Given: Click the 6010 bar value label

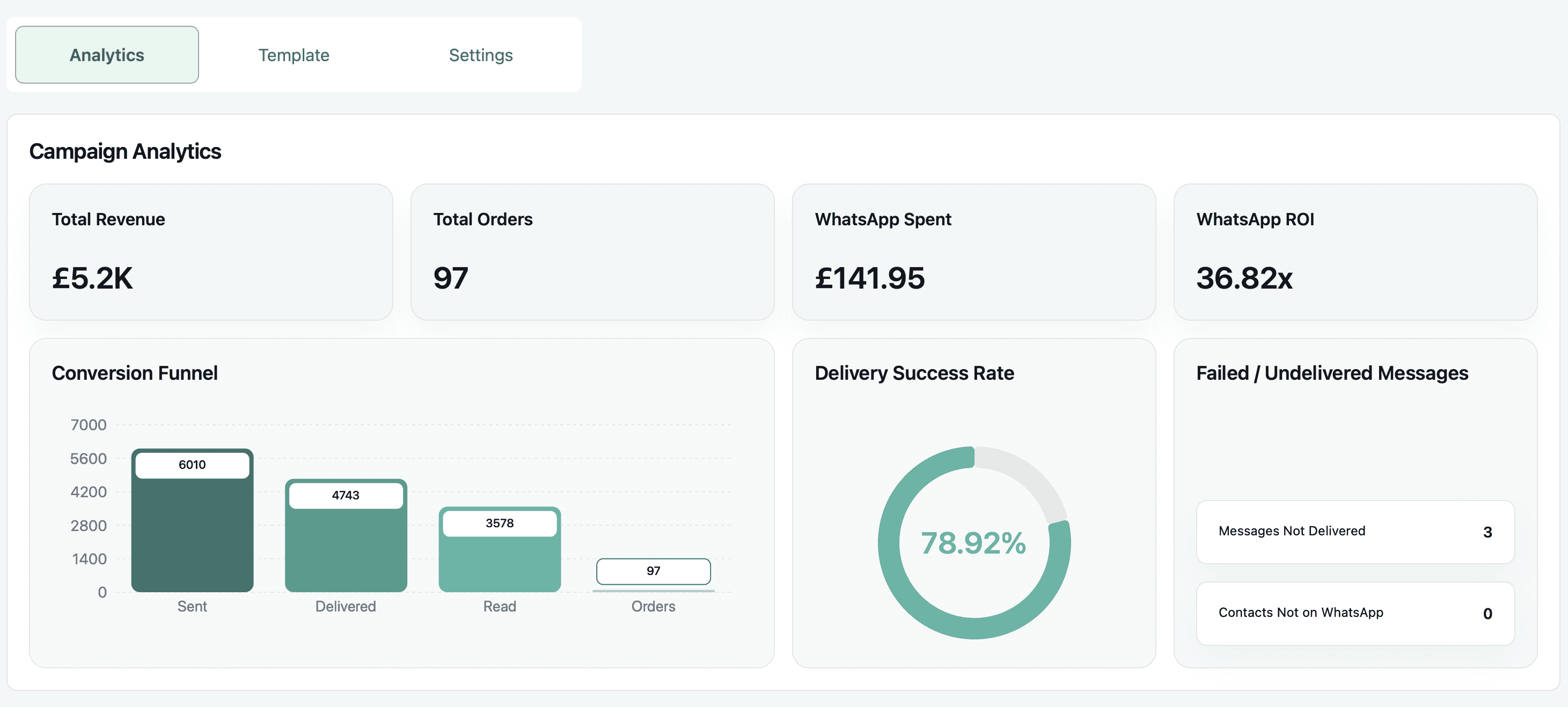Looking at the screenshot, I should [x=192, y=465].
